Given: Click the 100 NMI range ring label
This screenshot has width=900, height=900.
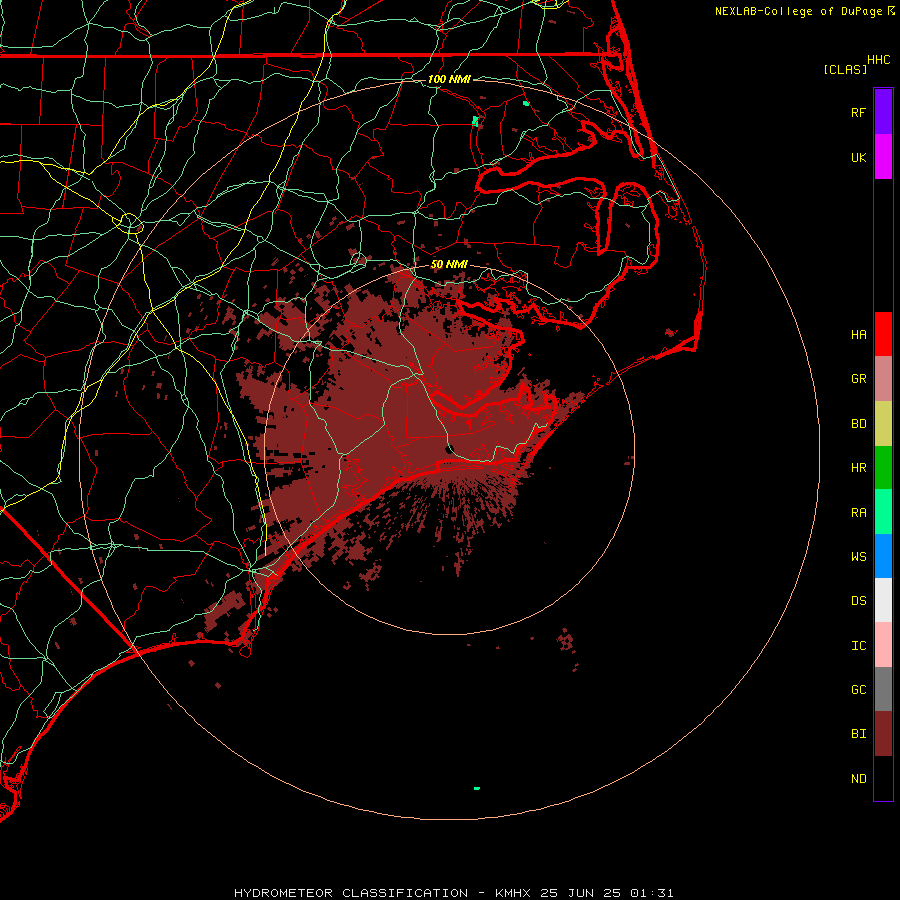Looking at the screenshot, I should point(449,79).
